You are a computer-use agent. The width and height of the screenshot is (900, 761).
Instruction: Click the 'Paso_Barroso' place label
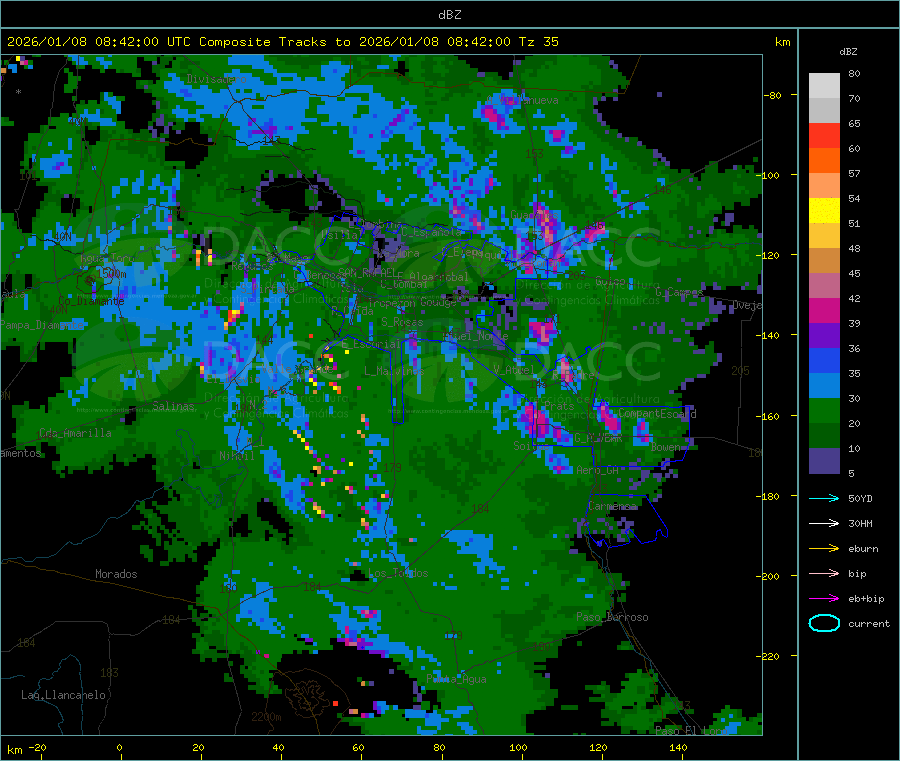pyautogui.click(x=612, y=617)
